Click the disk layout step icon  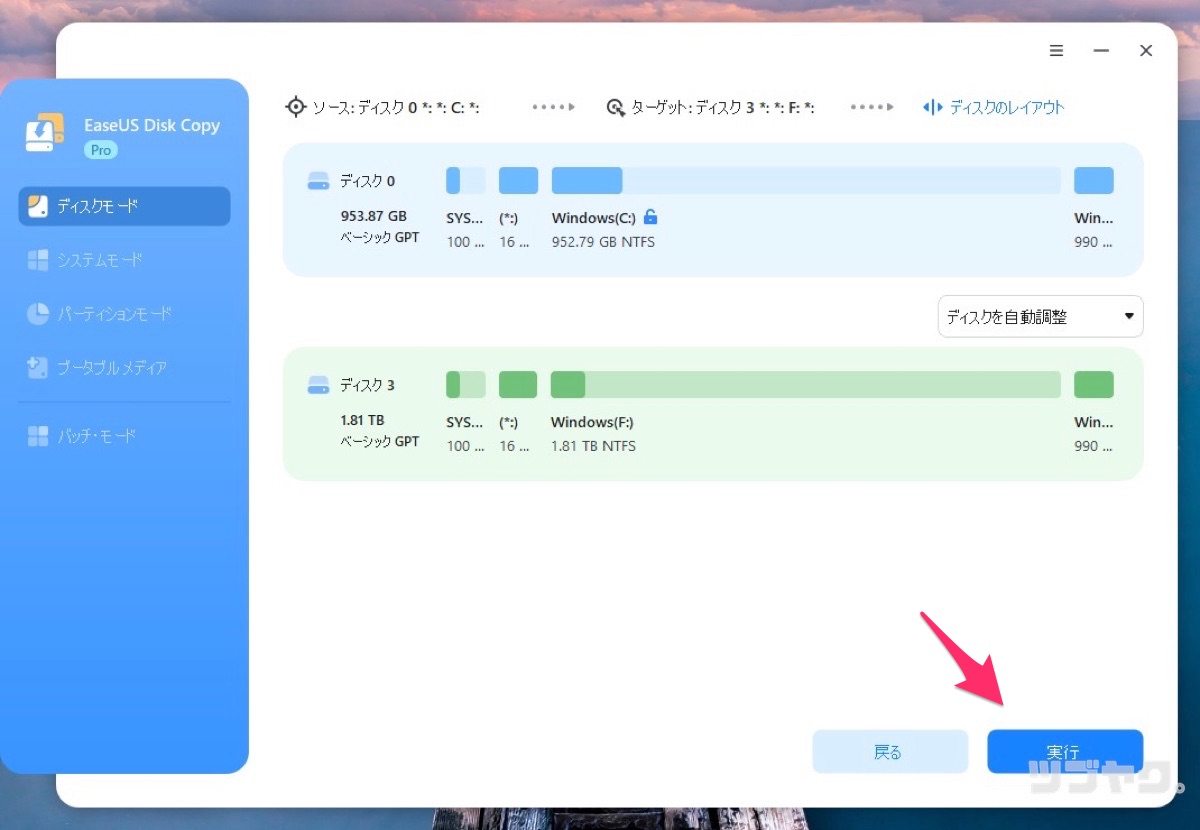(932, 107)
